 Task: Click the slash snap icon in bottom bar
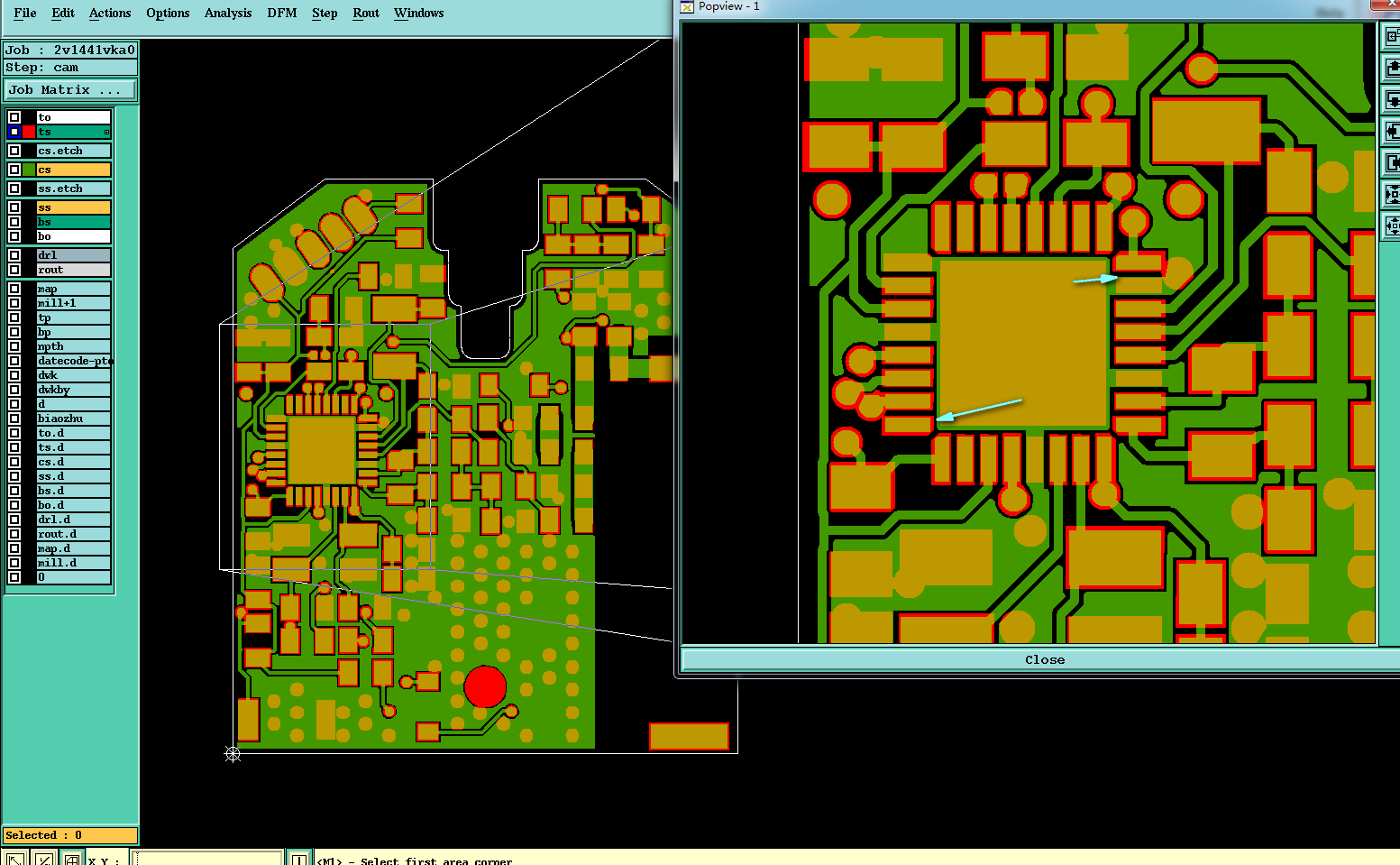pos(43,858)
